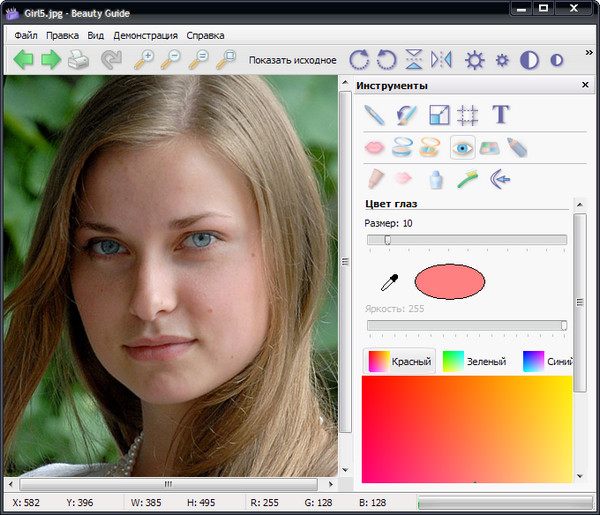The width and height of the screenshot is (600, 515).
Task: Close the Инструменты panel
Action: click(584, 86)
